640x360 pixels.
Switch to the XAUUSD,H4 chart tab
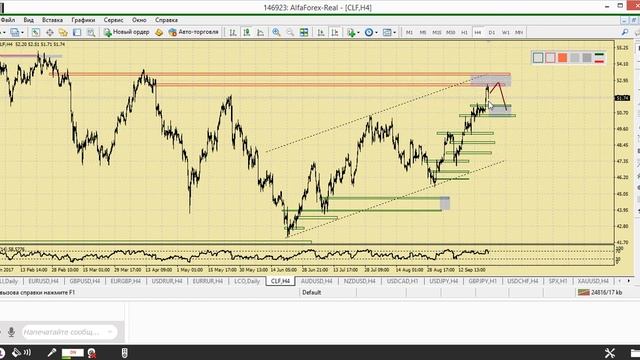[593, 281]
